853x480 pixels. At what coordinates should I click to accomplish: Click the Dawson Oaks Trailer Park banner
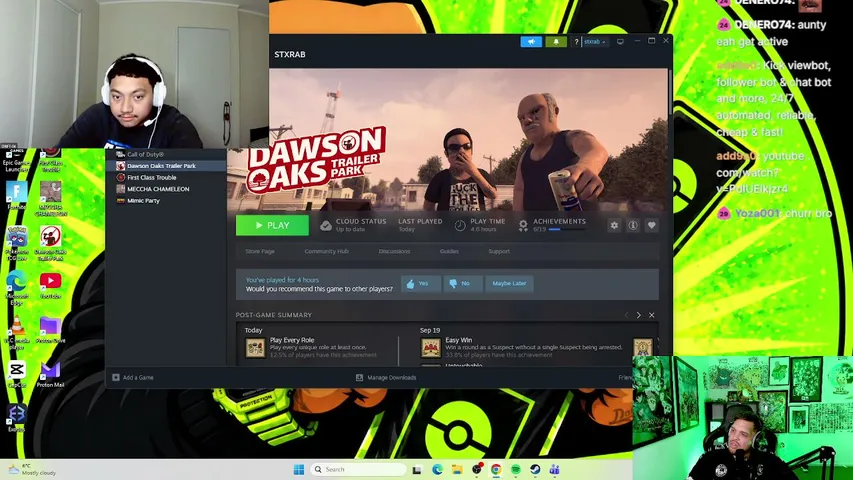point(447,140)
